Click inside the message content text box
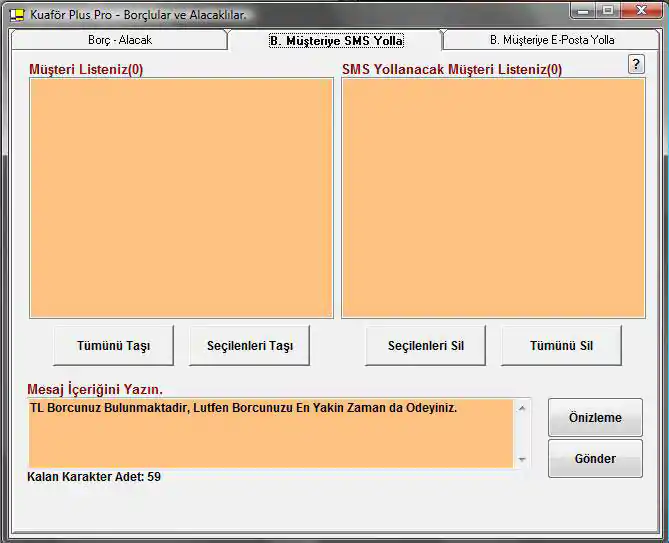 tap(270, 433)
